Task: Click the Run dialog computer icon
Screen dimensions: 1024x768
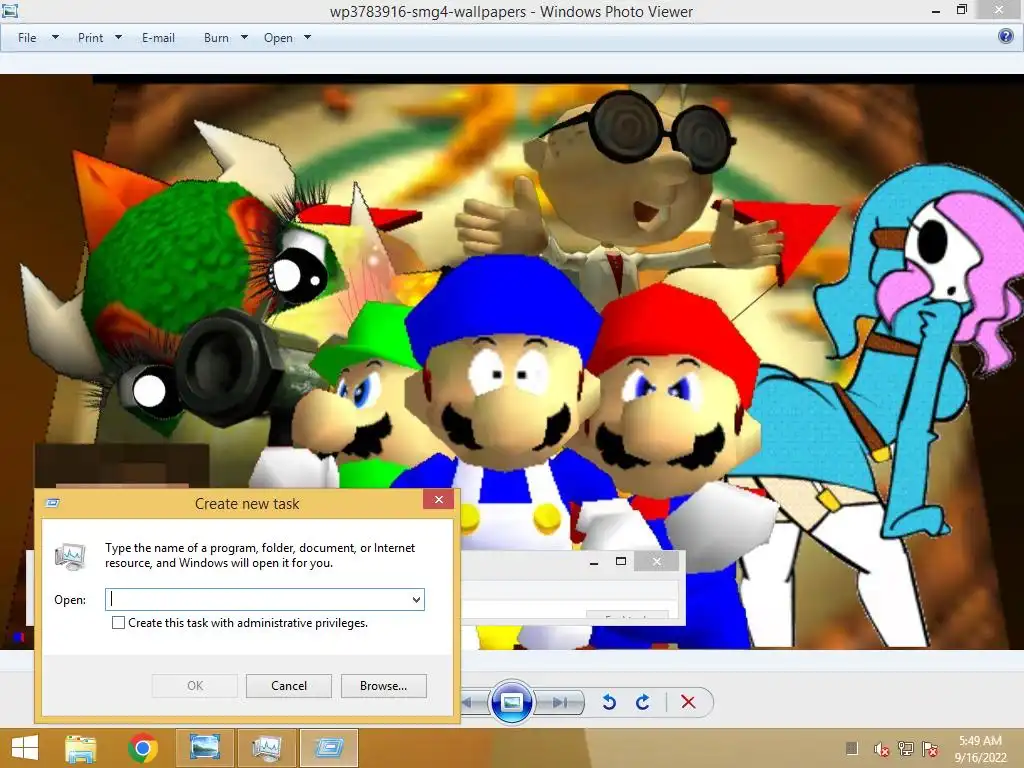Action: tap(70, 556)
